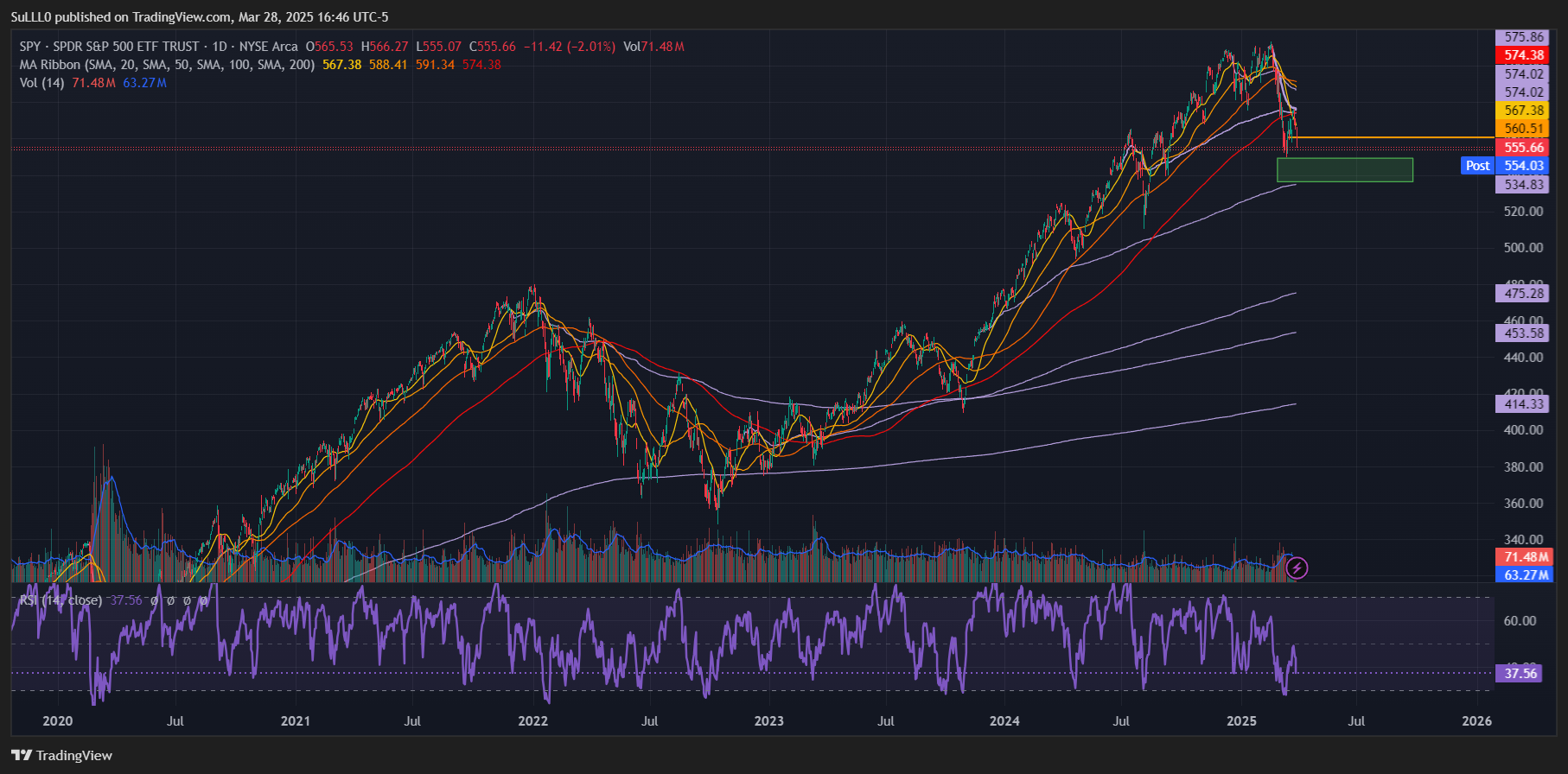The image size is (1568, 774).
Task: Click the 360.00 price axis tick
Action: coord(1523,503)
